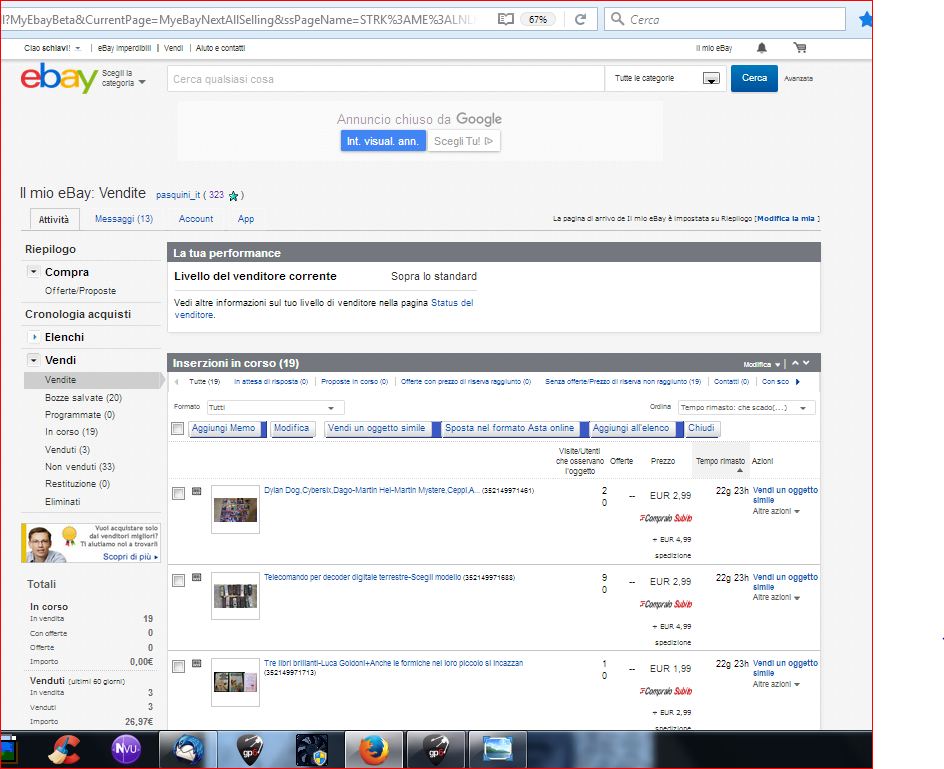This screenshot has height=769, width=944.
Task: Show previous filter links with left arrow
Action: [x=176, y=381]
